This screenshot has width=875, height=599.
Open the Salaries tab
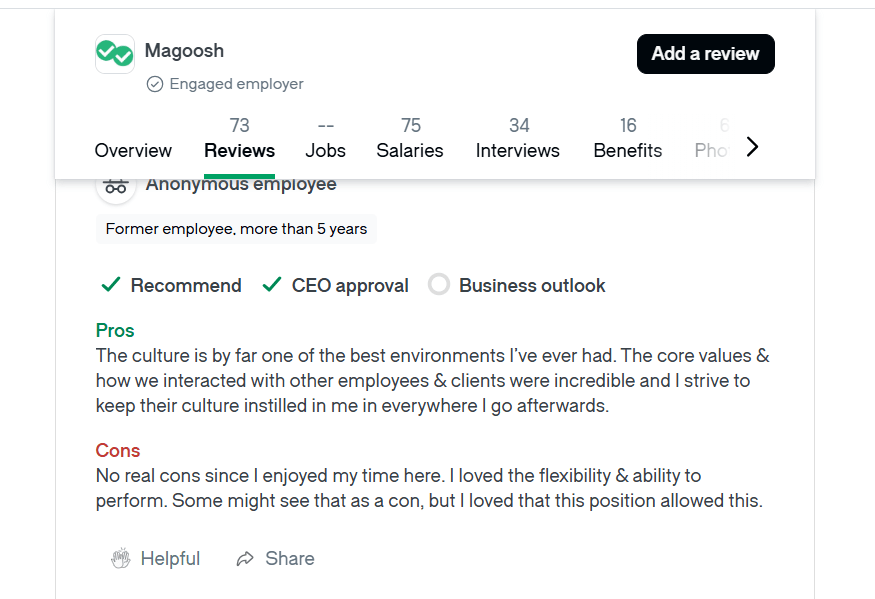point(410,150)
